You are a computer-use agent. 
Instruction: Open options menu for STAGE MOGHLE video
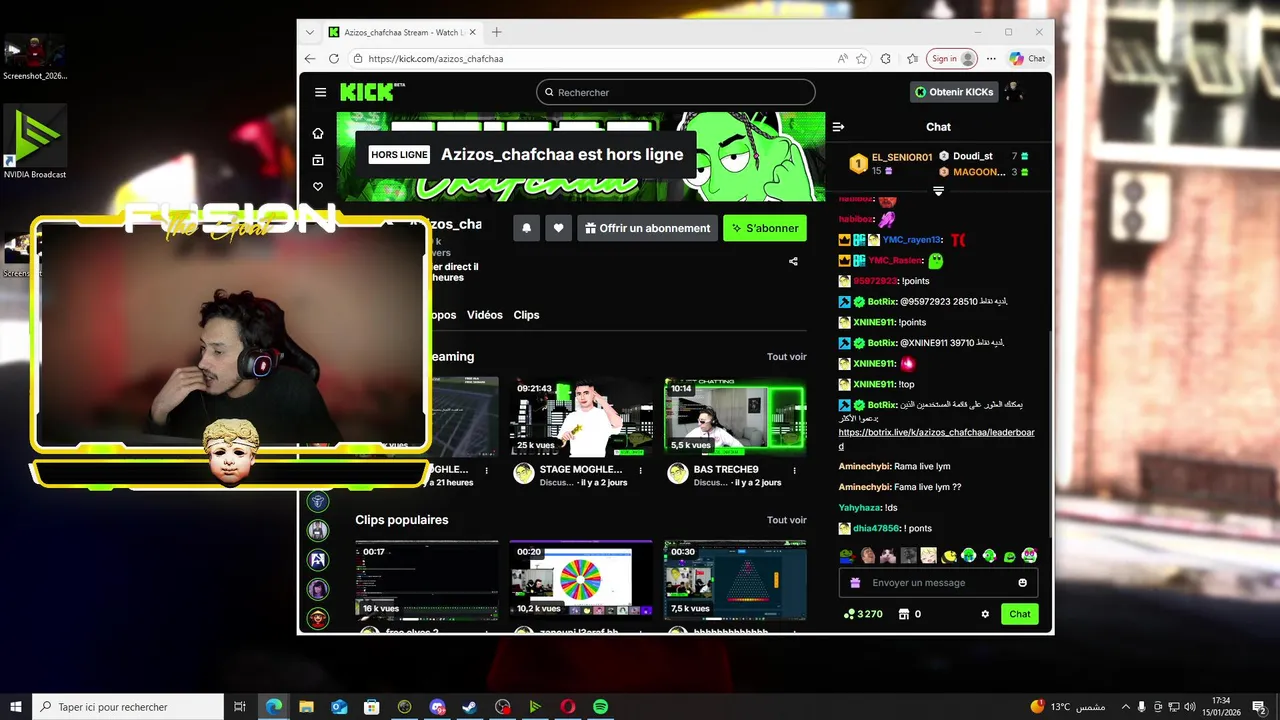coord(641,470)
